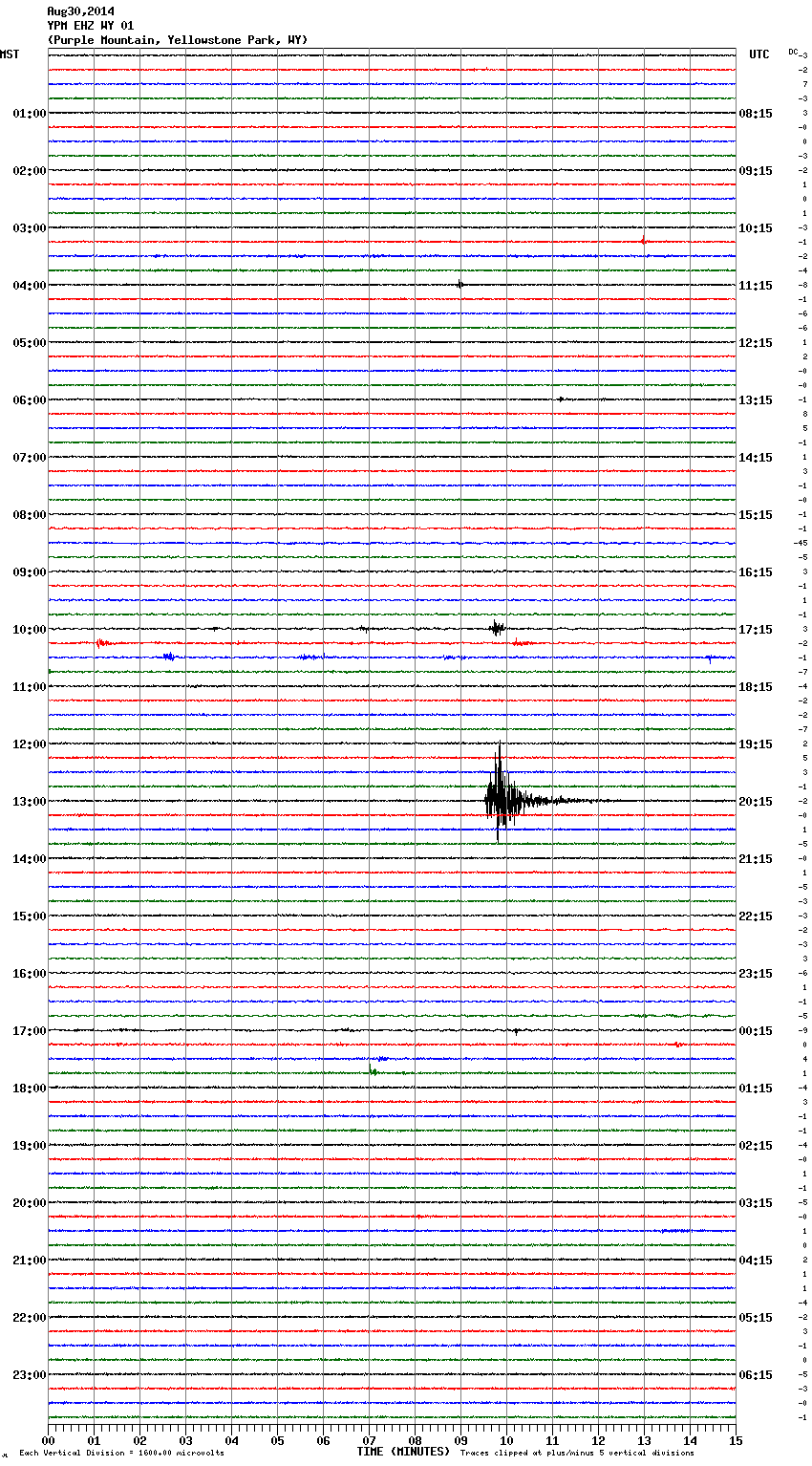Viewport: 812px width, 1466px height.
Task: Click the TIME (MINUTES) axis label
Action: click(x=403, y=1452)
